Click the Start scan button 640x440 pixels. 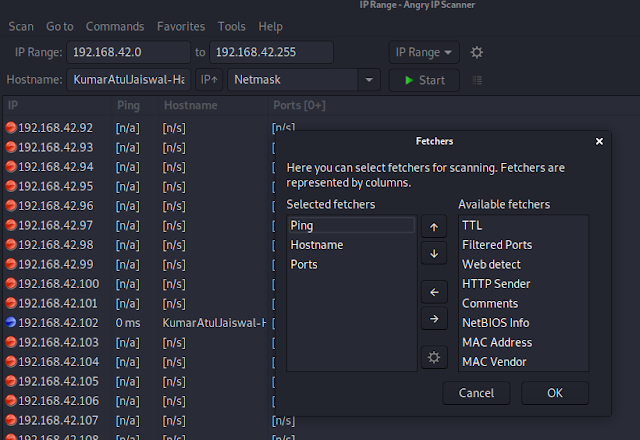point(424,80)
